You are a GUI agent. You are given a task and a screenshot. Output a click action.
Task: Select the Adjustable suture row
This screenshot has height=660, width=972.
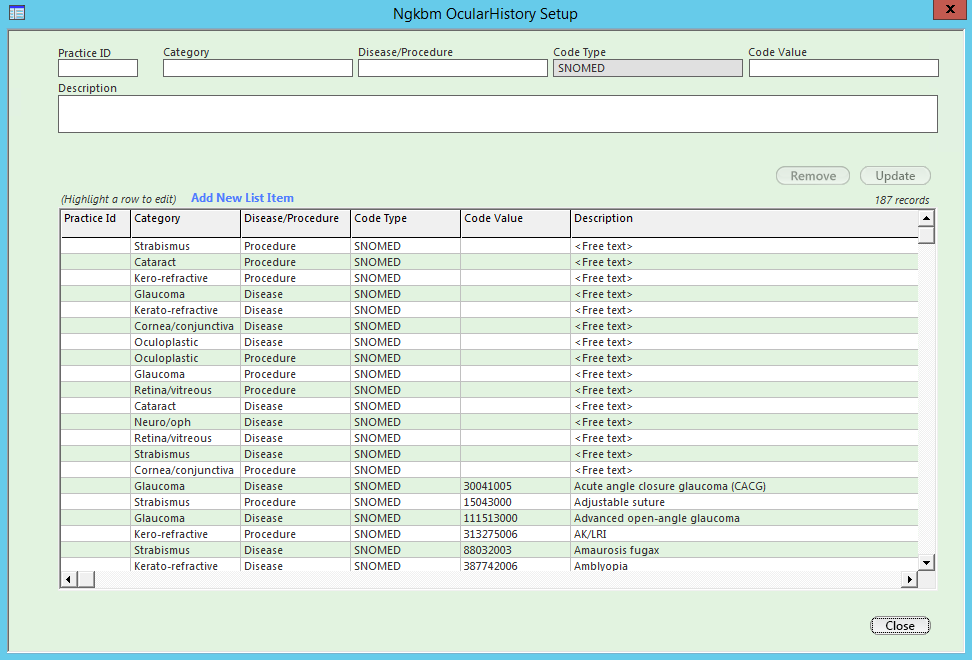click(x=489, y=503)
